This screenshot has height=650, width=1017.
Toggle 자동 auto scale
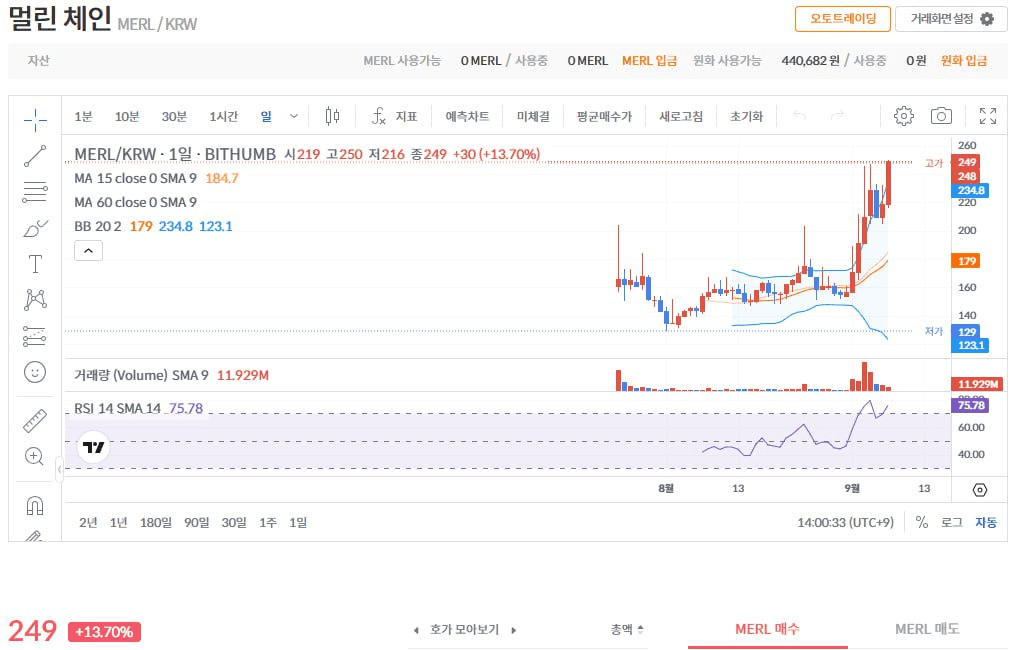tap(986, 522)
